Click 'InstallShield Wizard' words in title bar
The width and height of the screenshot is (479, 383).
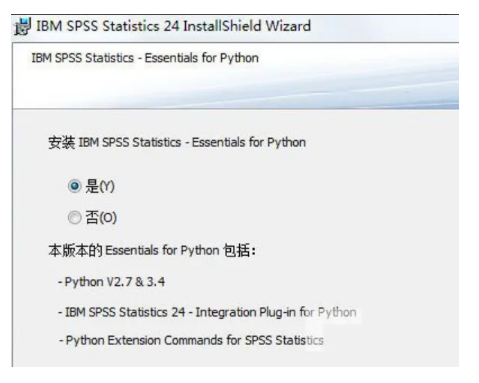(x=247, y=26)
